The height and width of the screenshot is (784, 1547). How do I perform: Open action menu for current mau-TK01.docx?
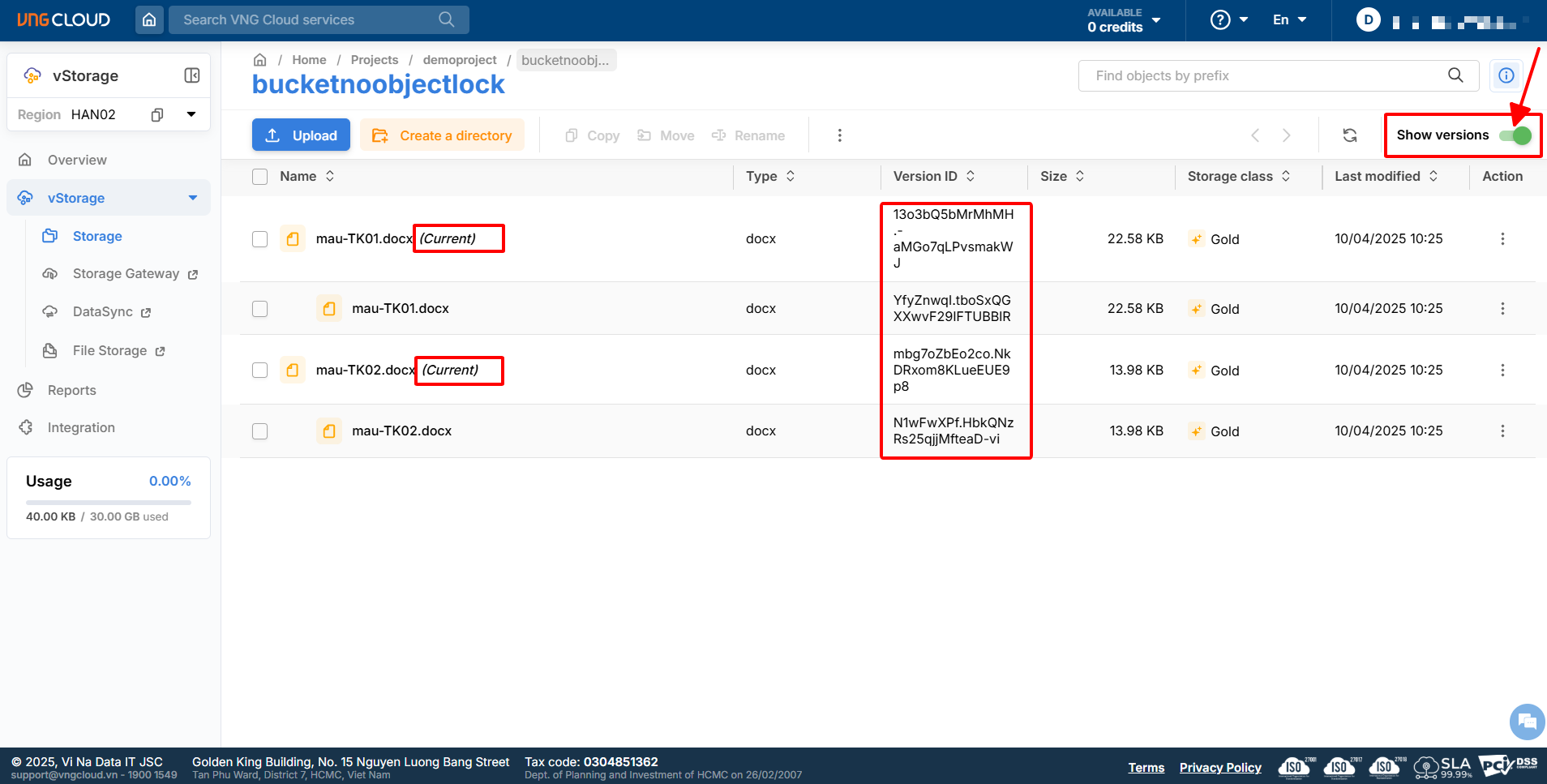click(x=1502, y=239)
